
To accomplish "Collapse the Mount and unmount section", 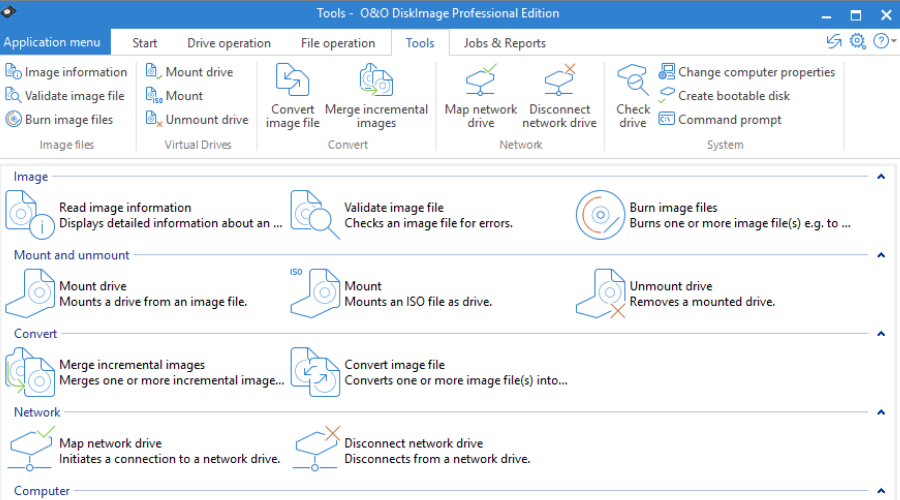I will click(881, 255).
